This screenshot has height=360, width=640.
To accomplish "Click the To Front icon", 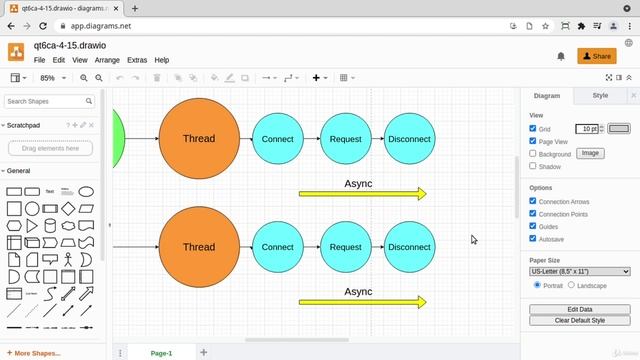I will click(x=178, y=78).
